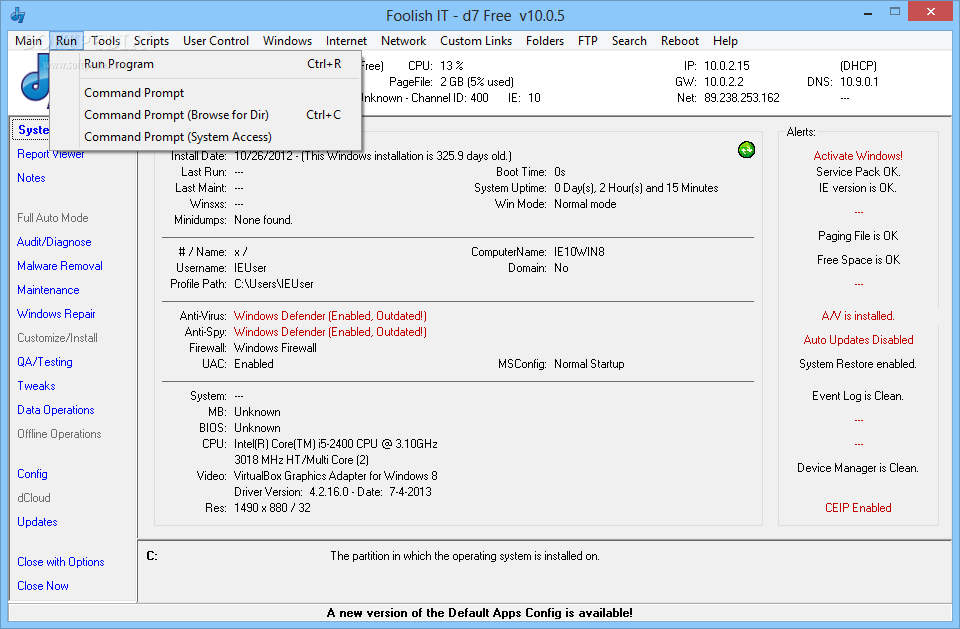
Task: Open the Tools menu
Action: tap(105, 40)
